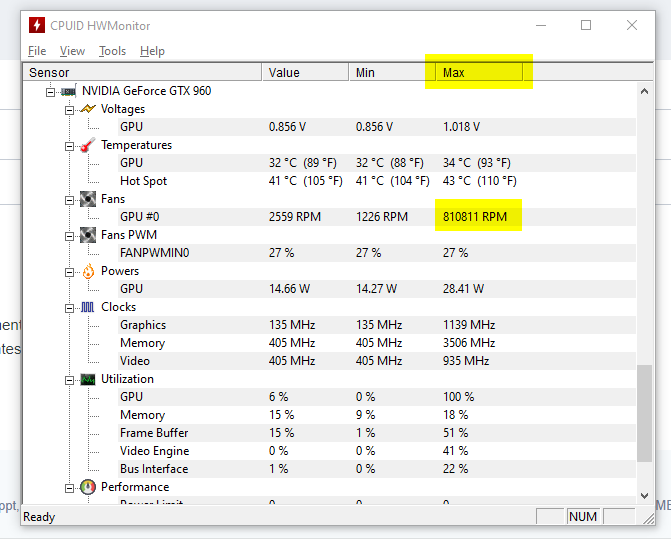Viewport: 671px width, 539px height.
Task: Select the GPU row under Voltages
Action: (377, 127)
